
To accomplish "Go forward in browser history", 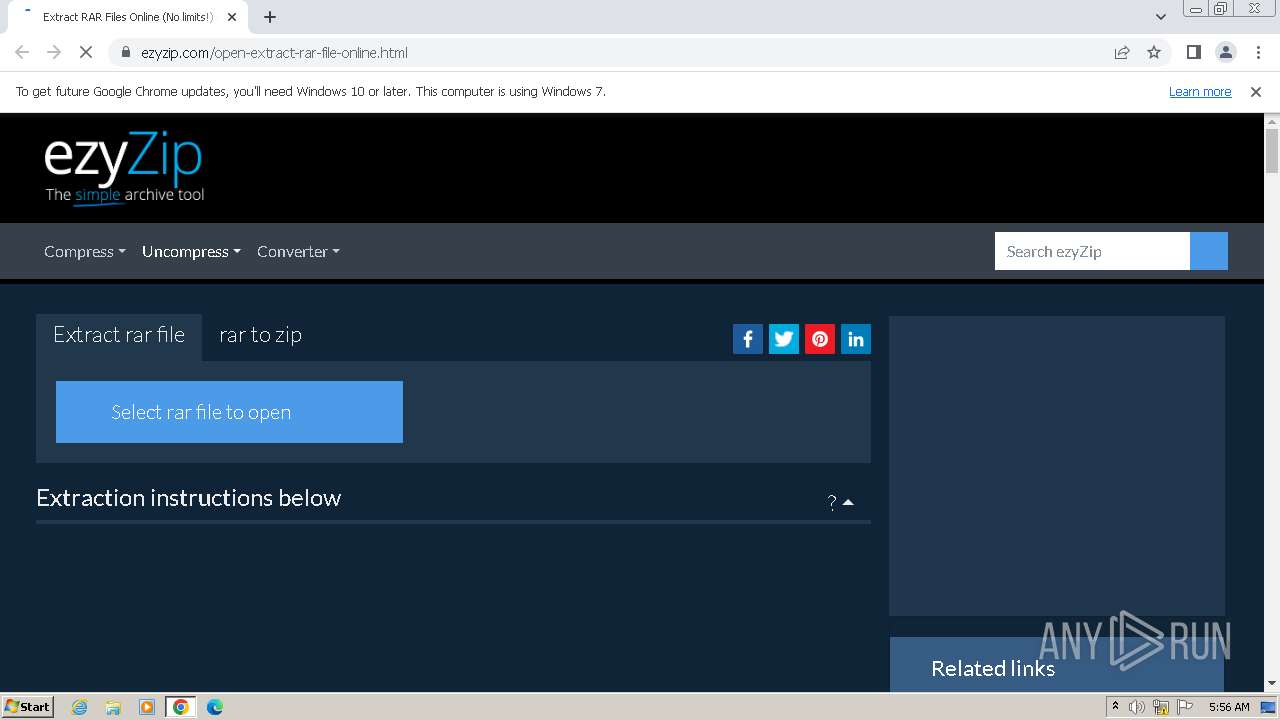I will pos(54,52).
